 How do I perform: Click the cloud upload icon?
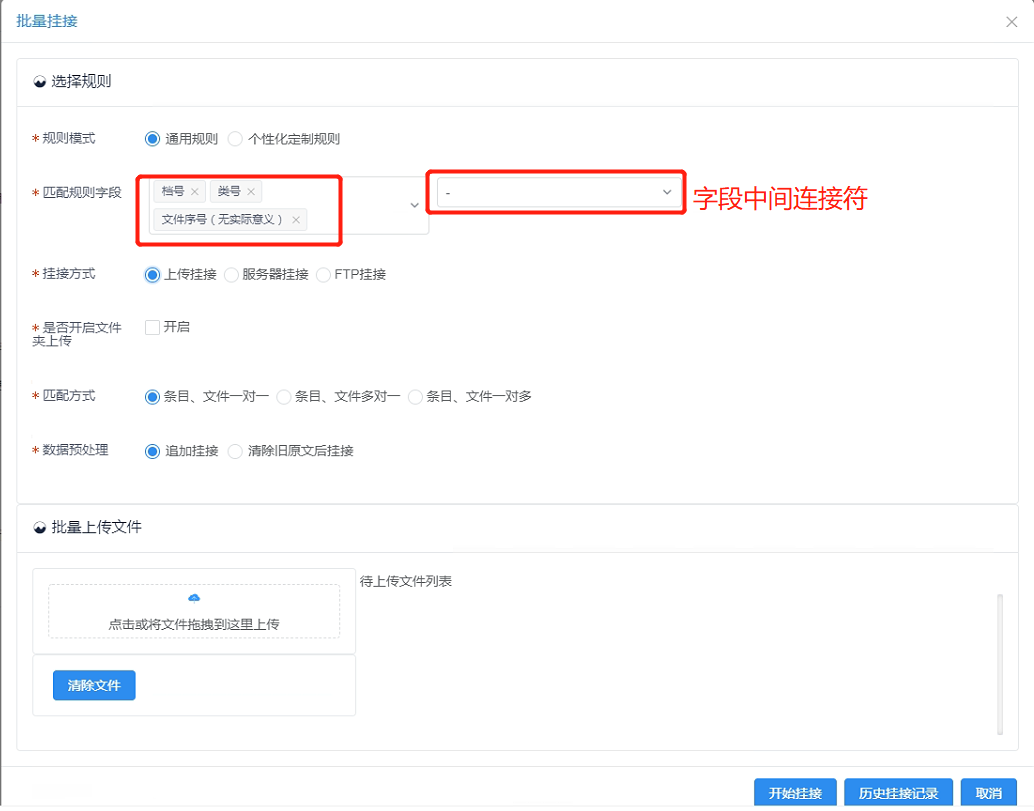[194, 598]
